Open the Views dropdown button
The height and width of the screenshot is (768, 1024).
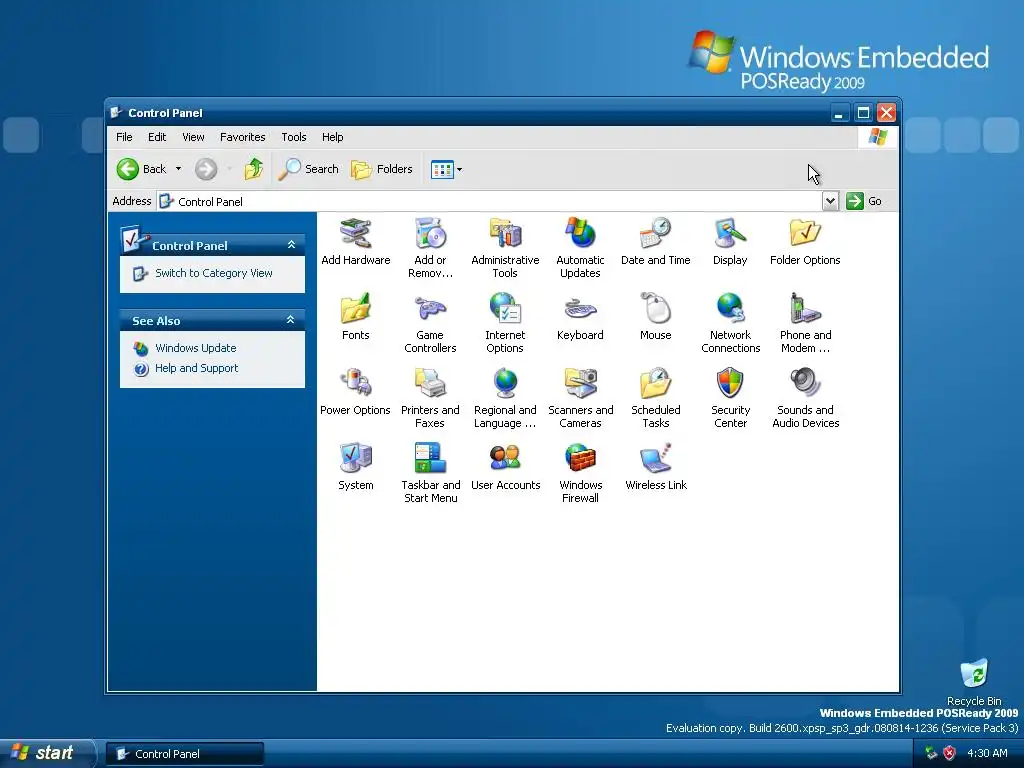point(447,170)
